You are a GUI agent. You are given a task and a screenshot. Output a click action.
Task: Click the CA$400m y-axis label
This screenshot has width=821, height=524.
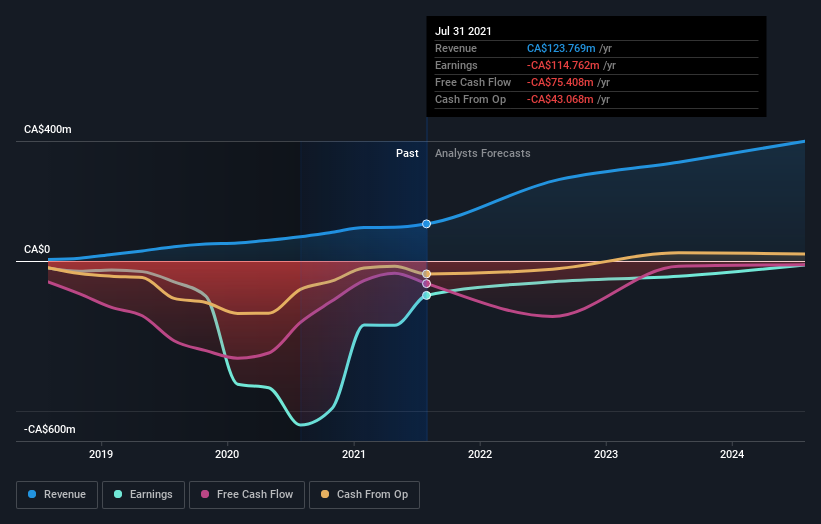point(48,129)
